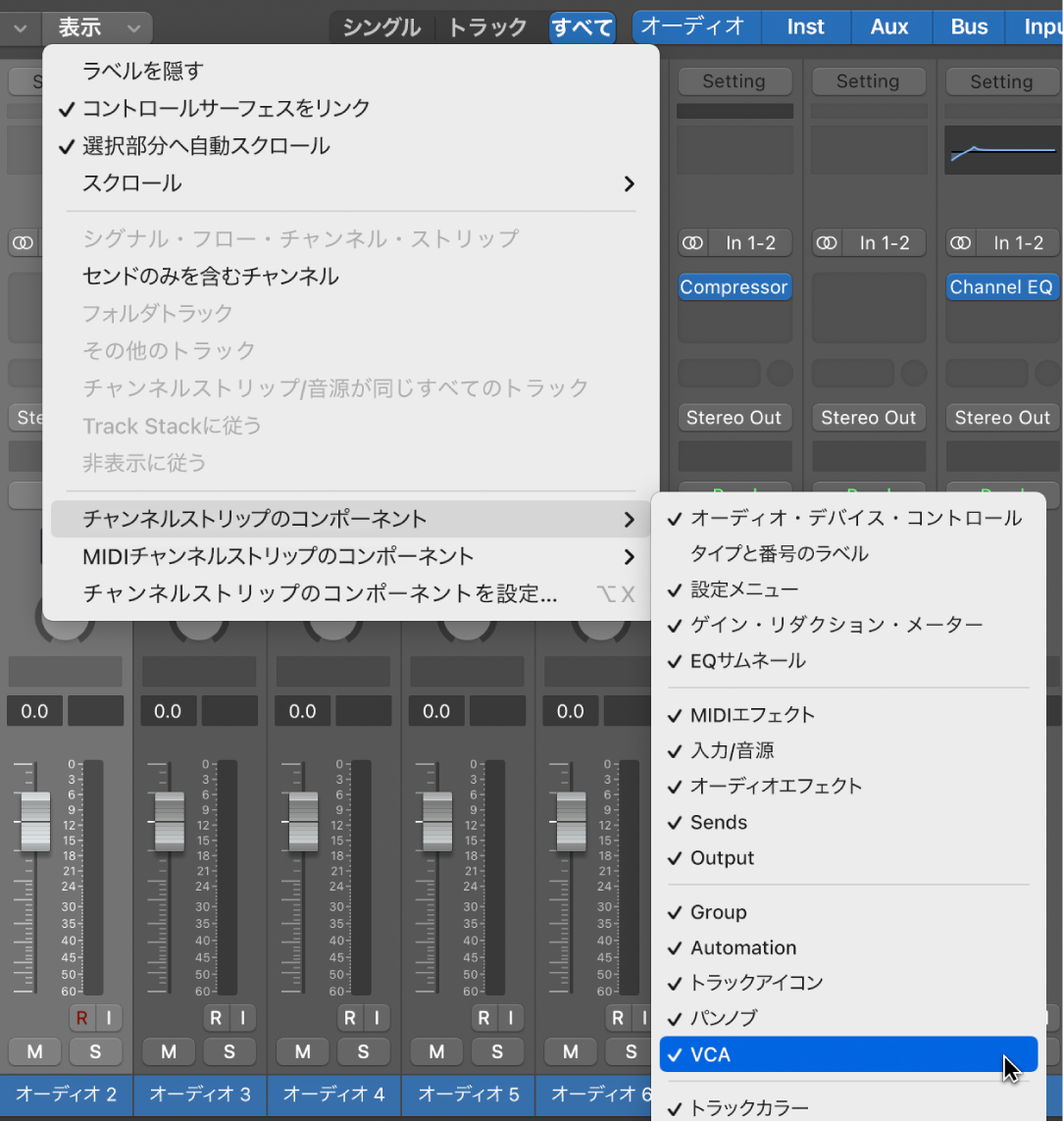Image resolution: width=1064 pixels, height=1122 pixels.
Task: Solo the オーディオ 5 channel strip
Action: [x=498, y=1051]
